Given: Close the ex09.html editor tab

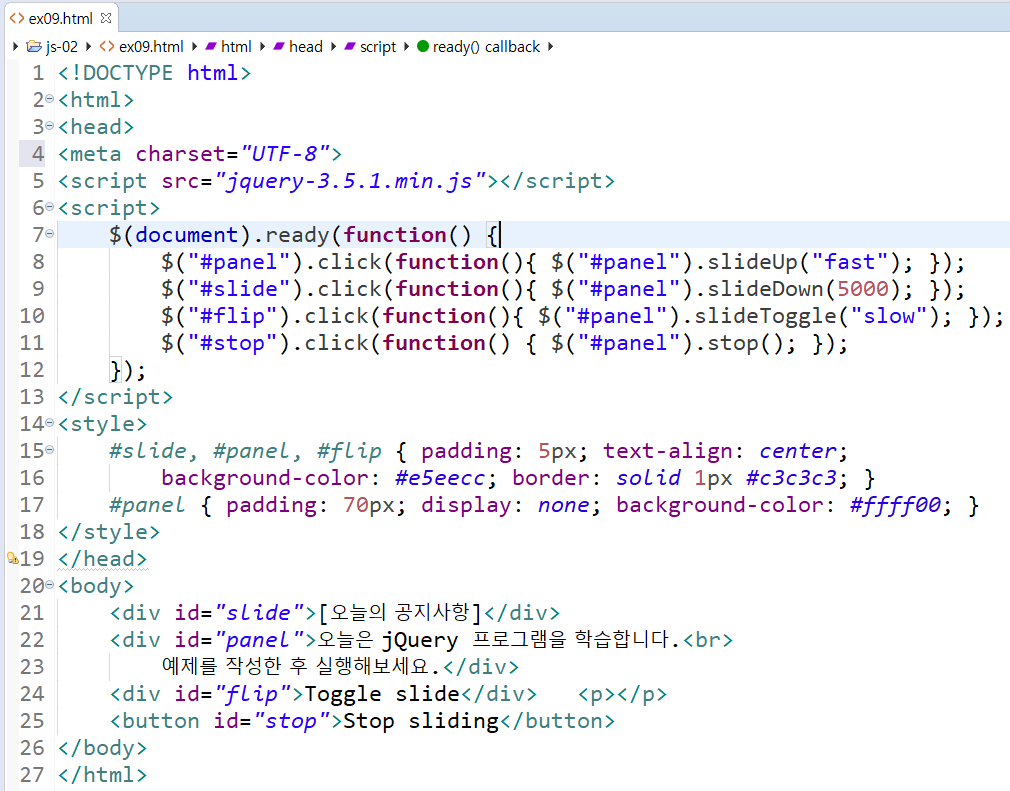Looking at the screenshot, I should 106,18.
